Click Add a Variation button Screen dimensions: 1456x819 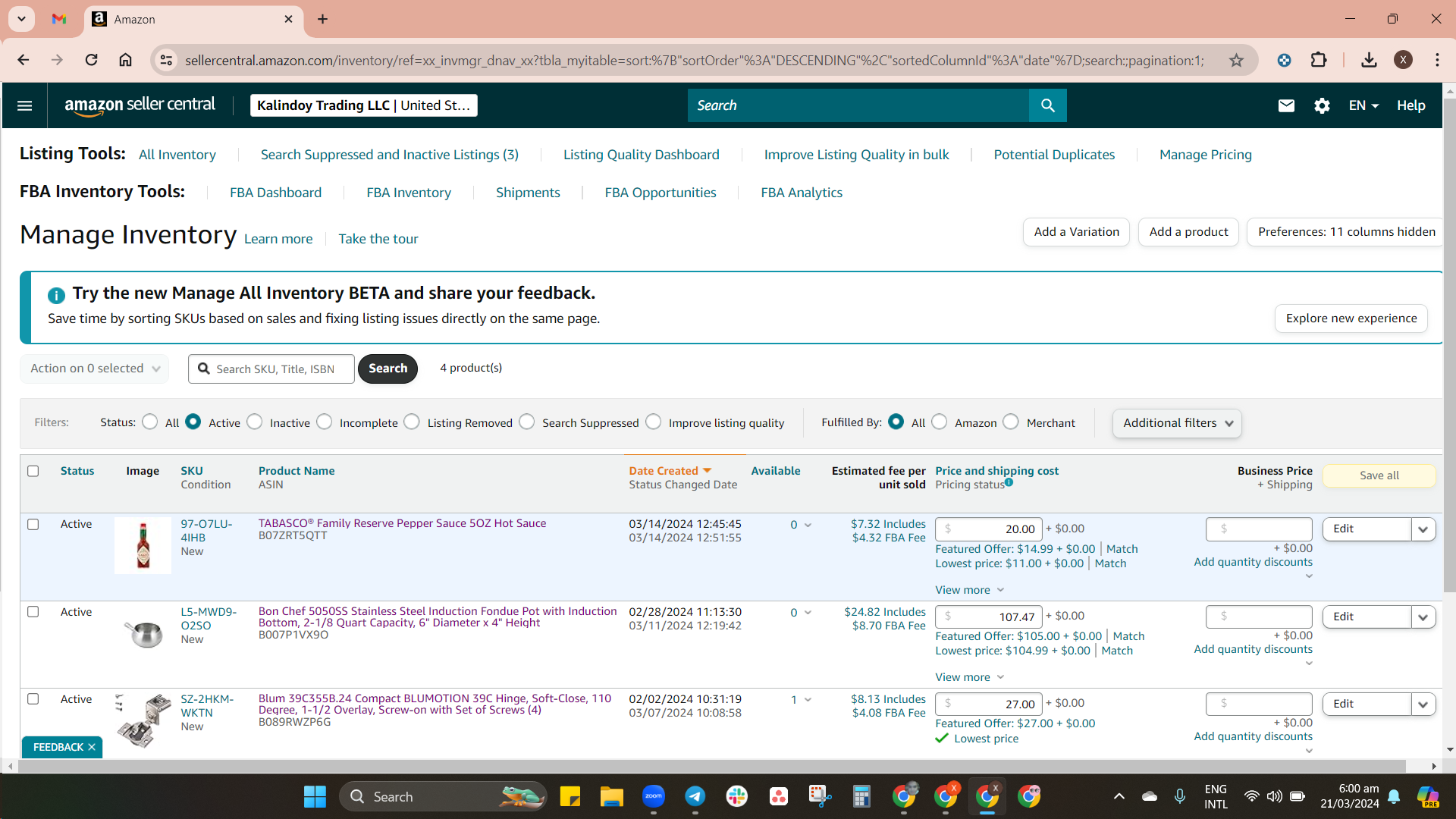coord(1077,232)
